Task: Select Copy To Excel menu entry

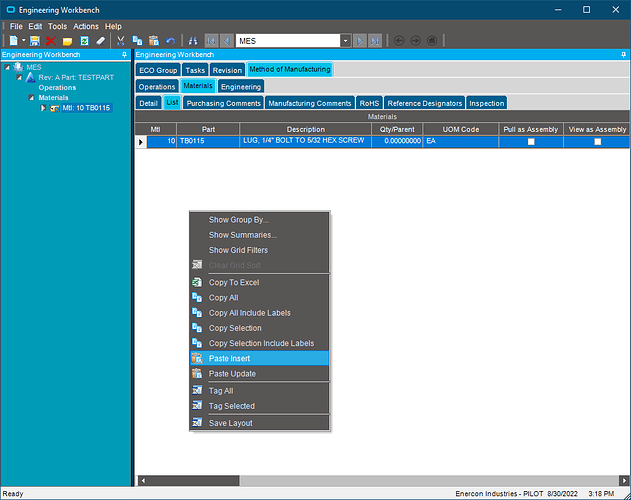Action: [233, 283]
